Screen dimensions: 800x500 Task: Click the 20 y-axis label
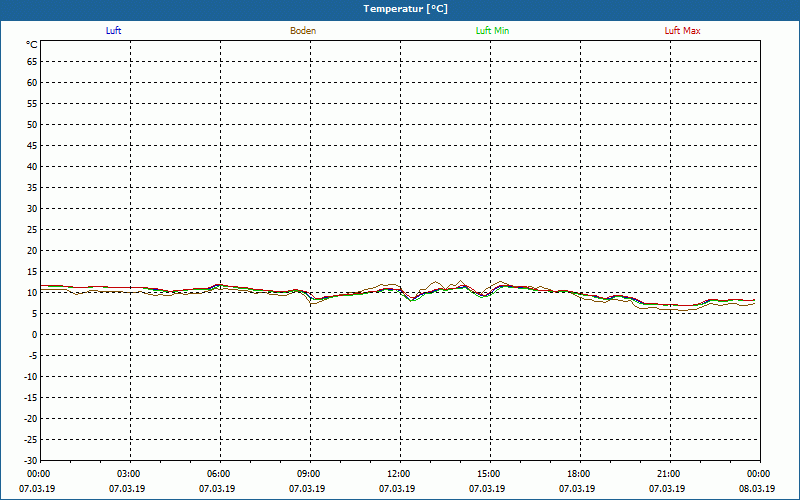click(32, 251)
